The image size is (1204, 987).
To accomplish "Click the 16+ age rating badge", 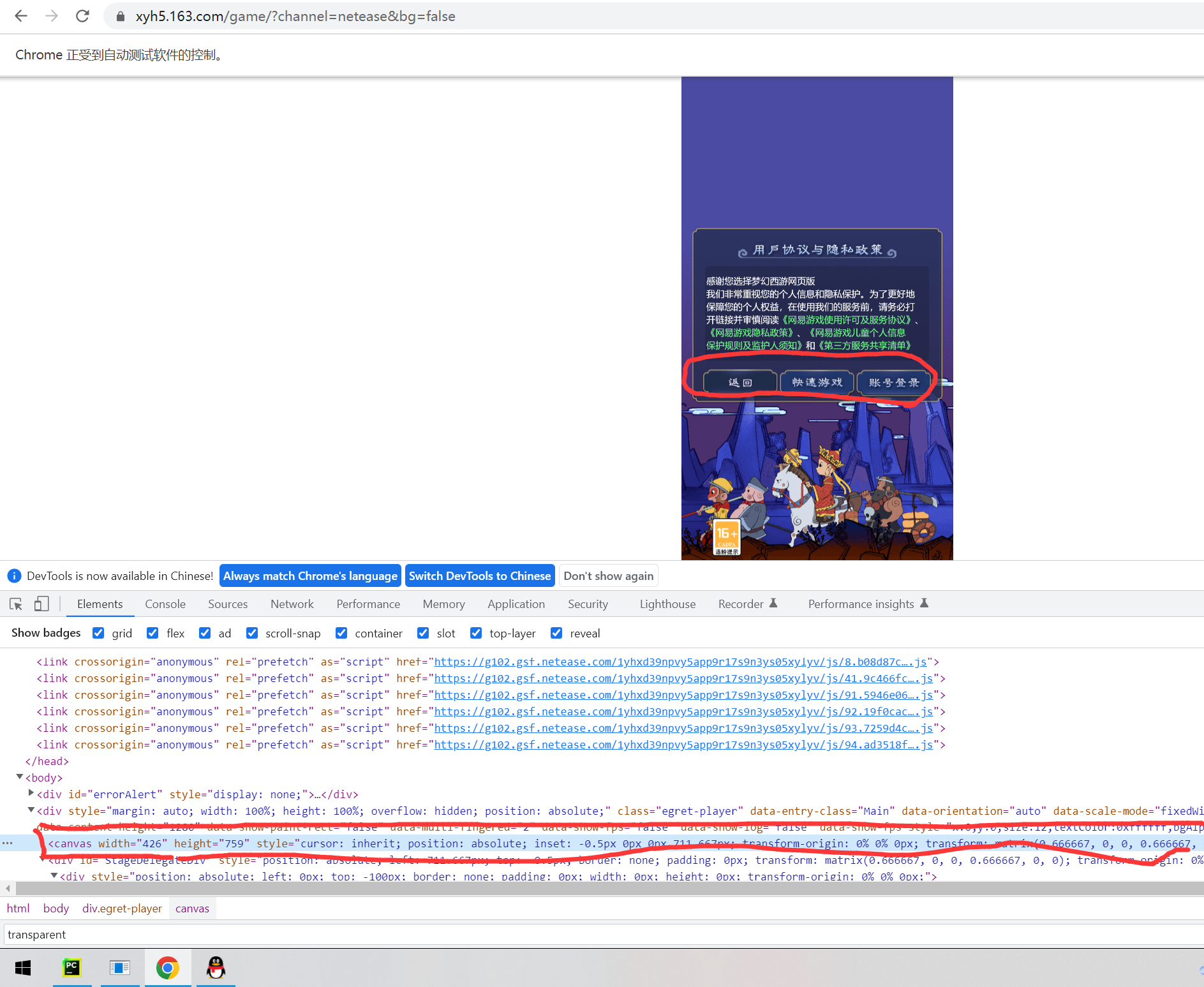I will [727, 537].
